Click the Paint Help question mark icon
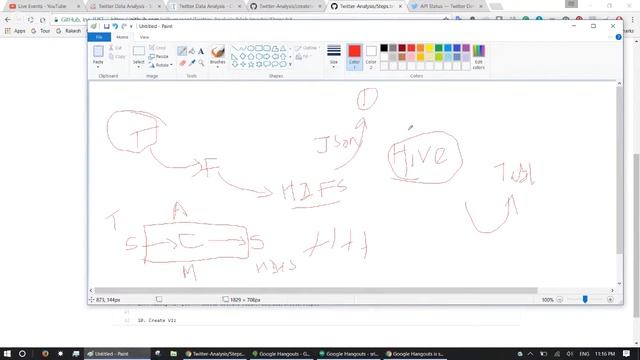 point(618,37)
